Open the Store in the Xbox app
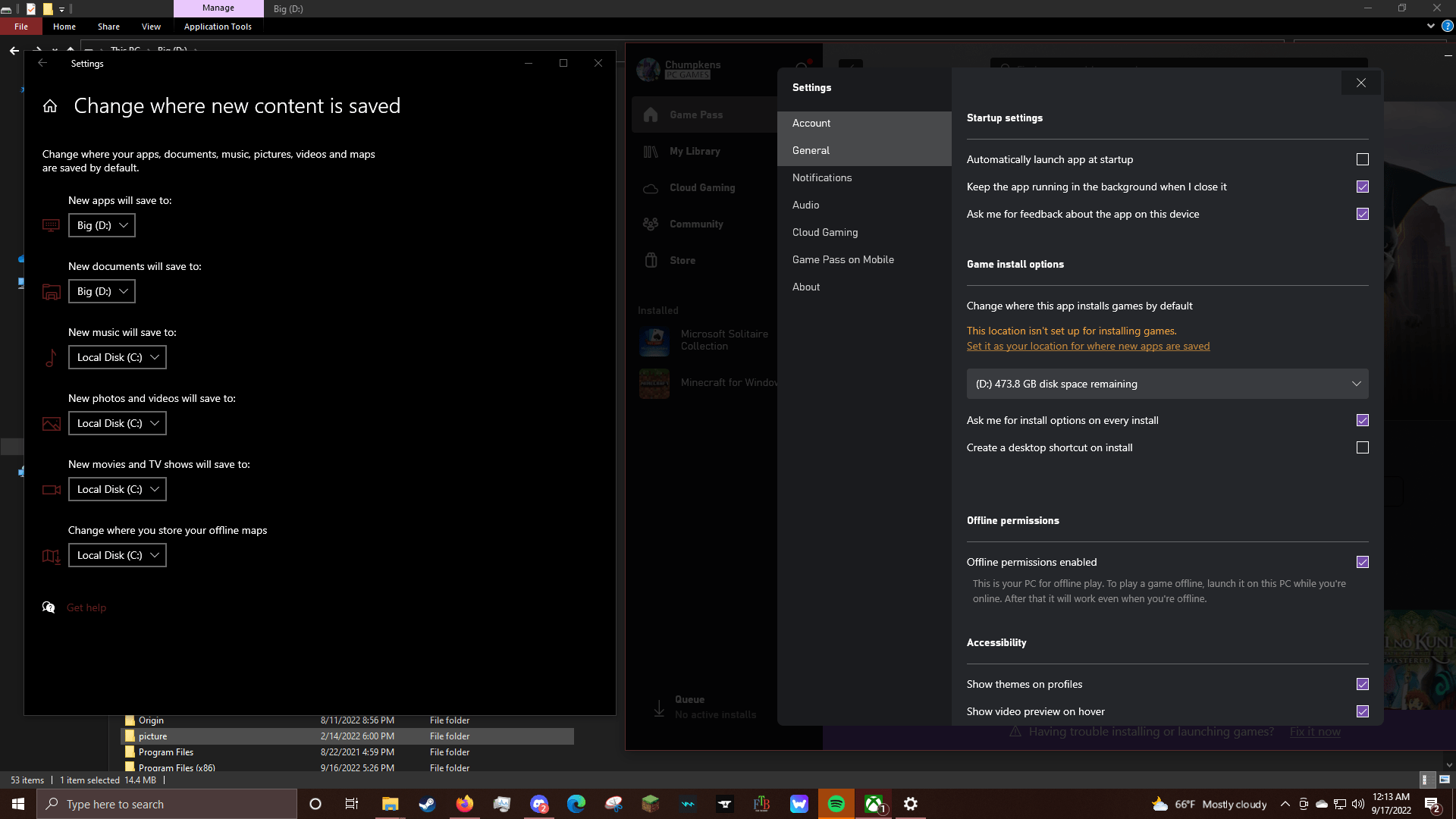Image resolution: width=1456 pixels, height=819 pixels. [x=682, y=260]
